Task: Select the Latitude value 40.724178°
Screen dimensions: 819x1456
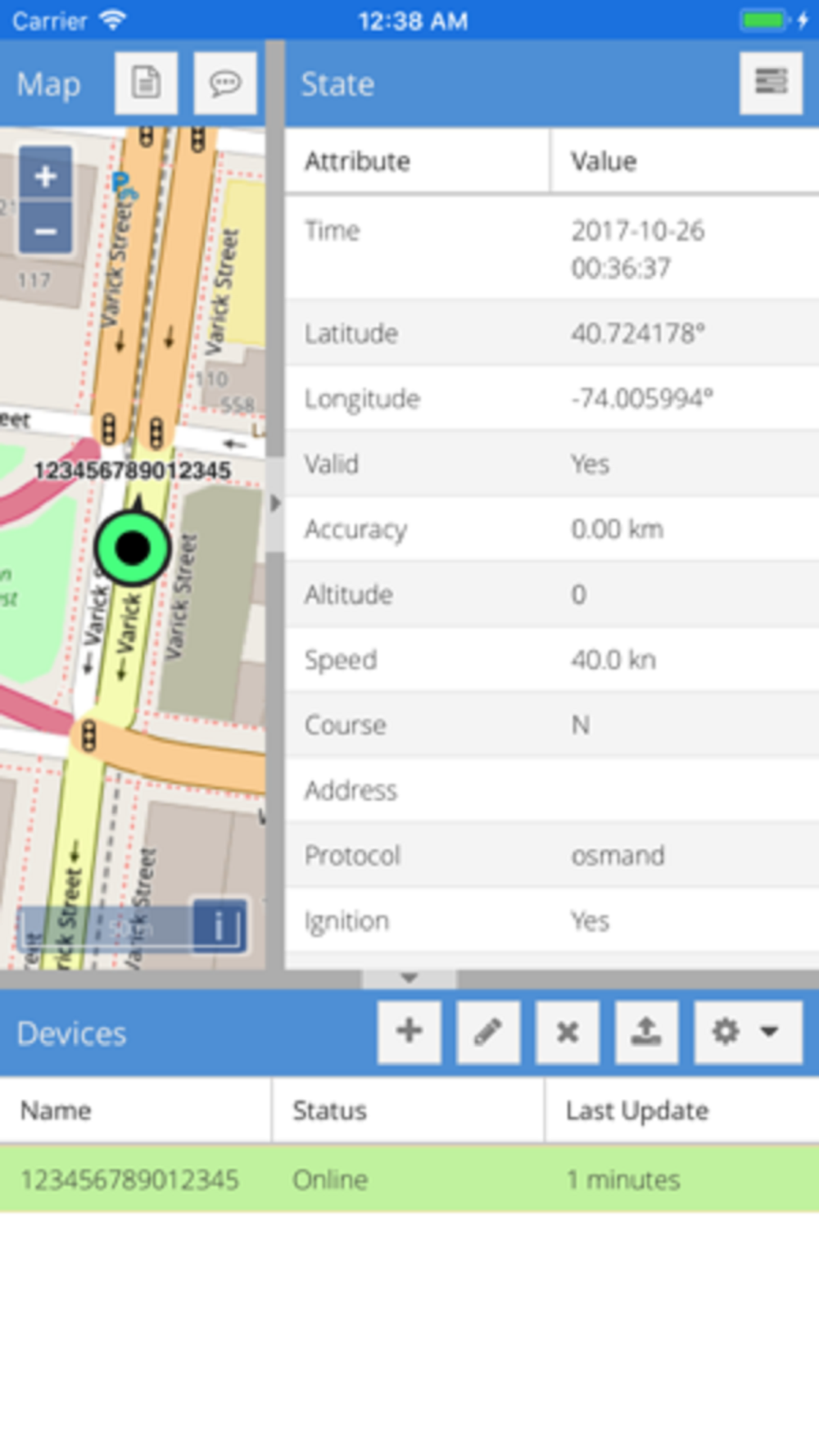Action: [x=638, y=333]
